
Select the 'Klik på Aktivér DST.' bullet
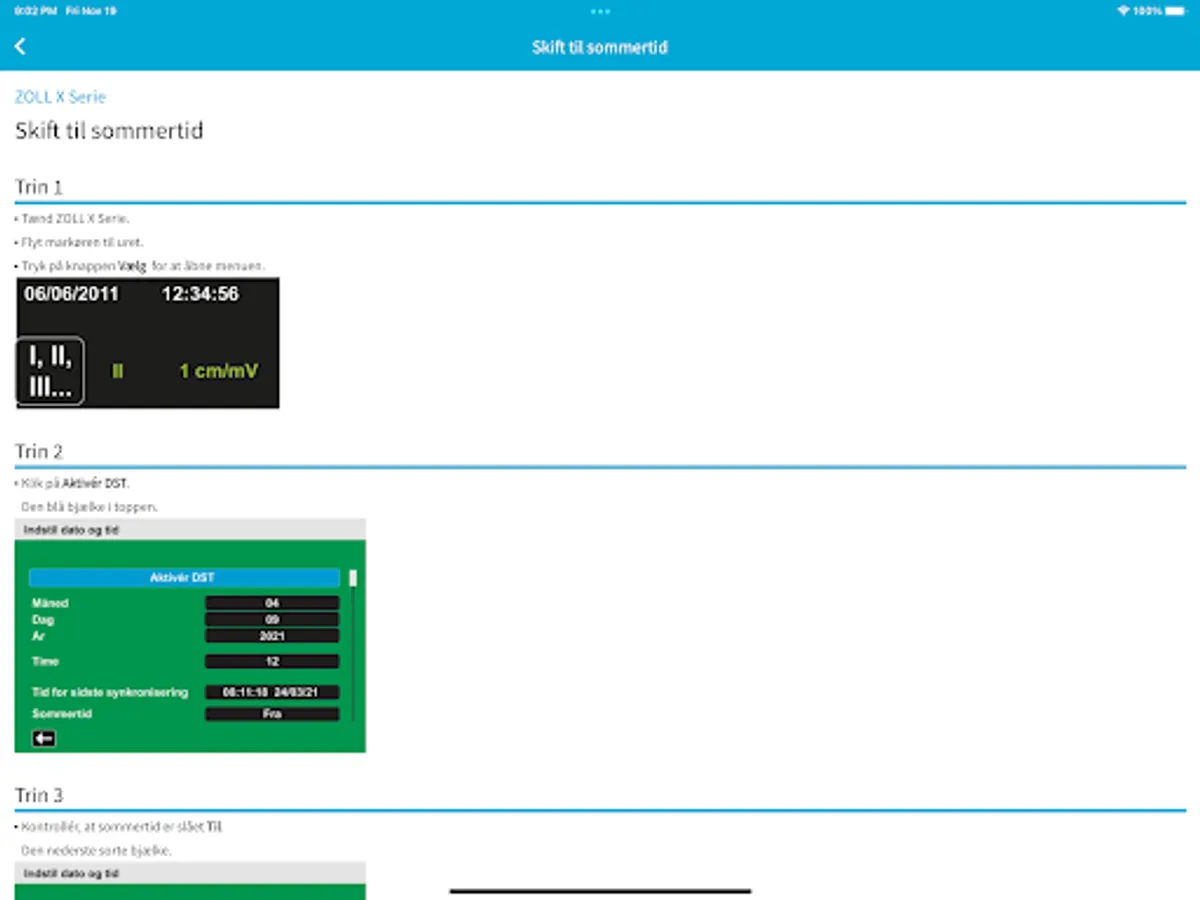point(72,484)
